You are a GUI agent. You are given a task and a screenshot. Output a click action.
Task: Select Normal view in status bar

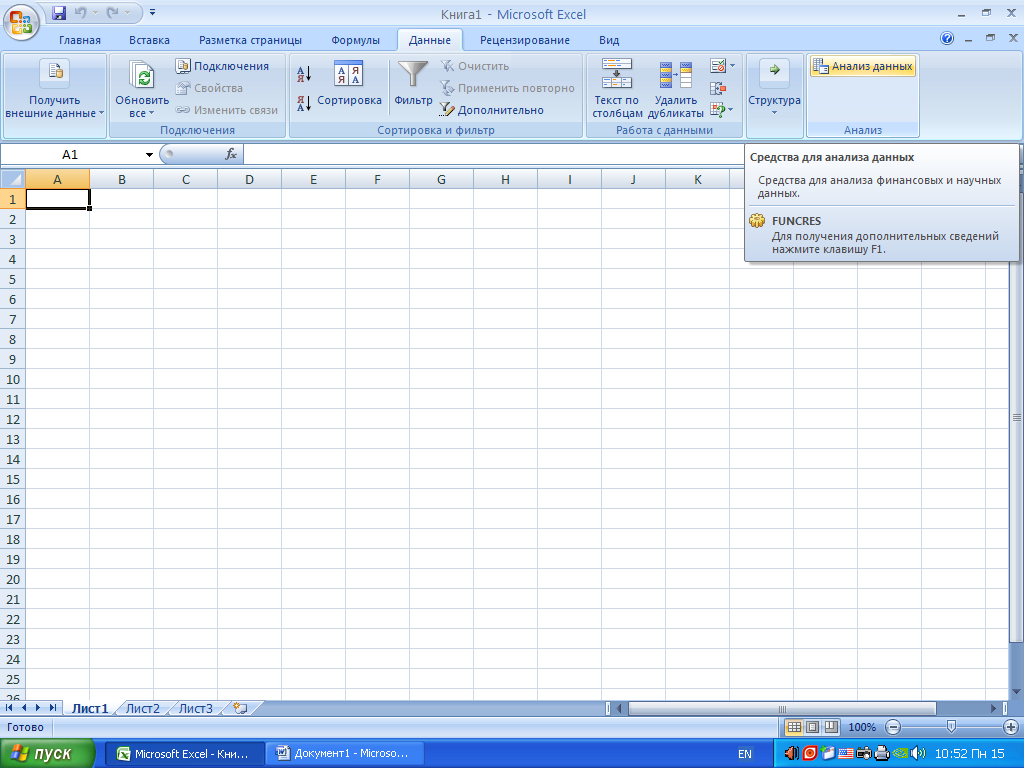(793, 727)
